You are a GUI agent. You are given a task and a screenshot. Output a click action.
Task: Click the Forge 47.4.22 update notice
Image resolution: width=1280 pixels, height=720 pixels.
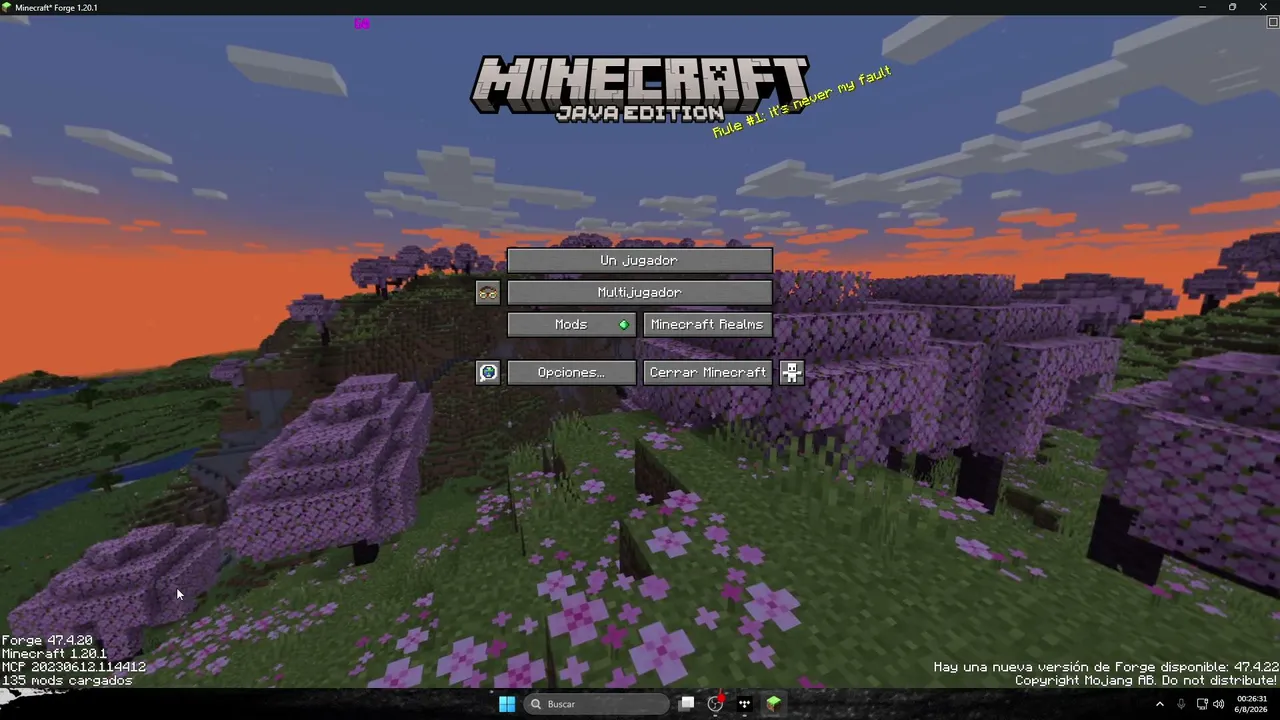tap(1106, 667)
